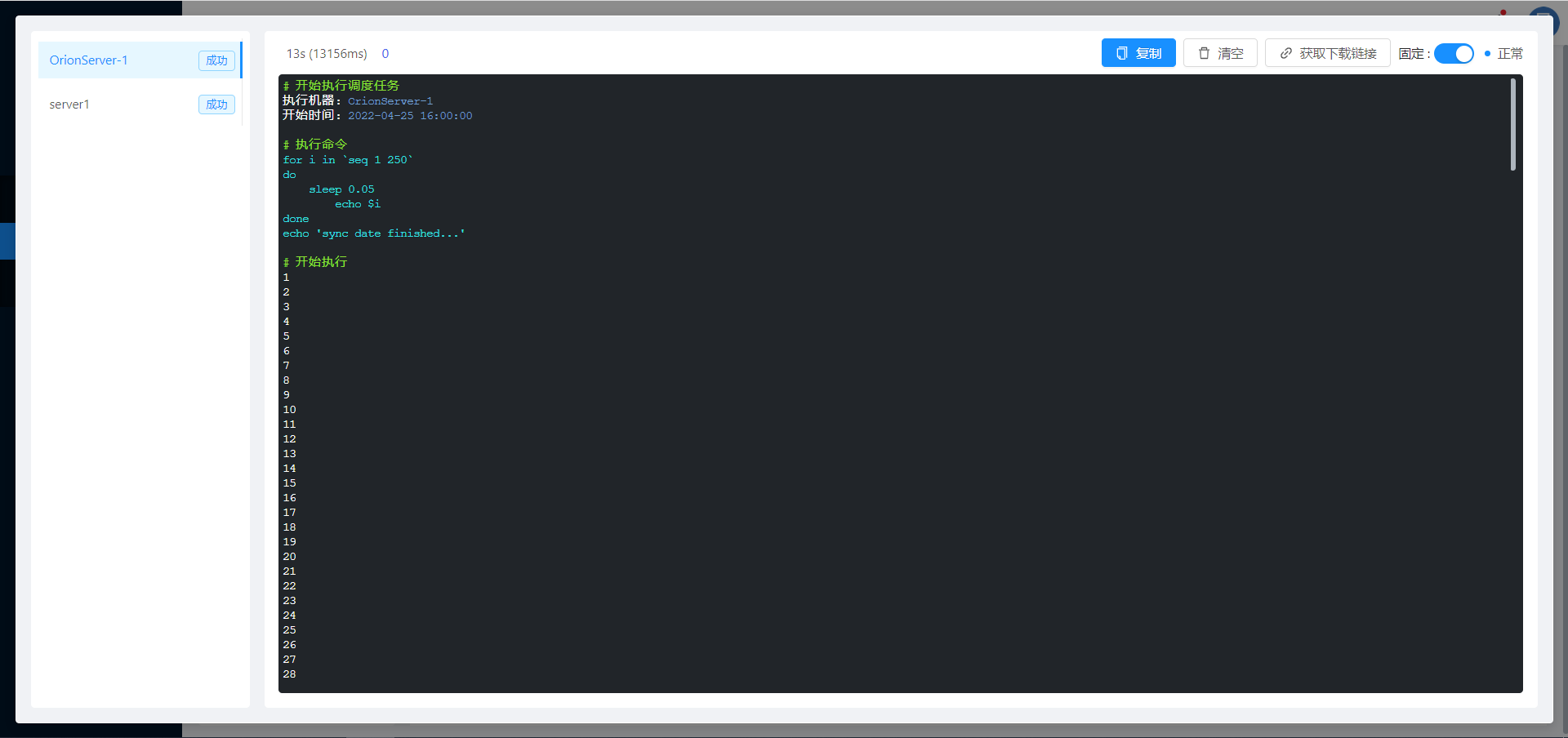This screenshot has height=738, width=1568.
Task: Click the 'for i in `seq 1 250`' line
Action: [x=348, y=160]
